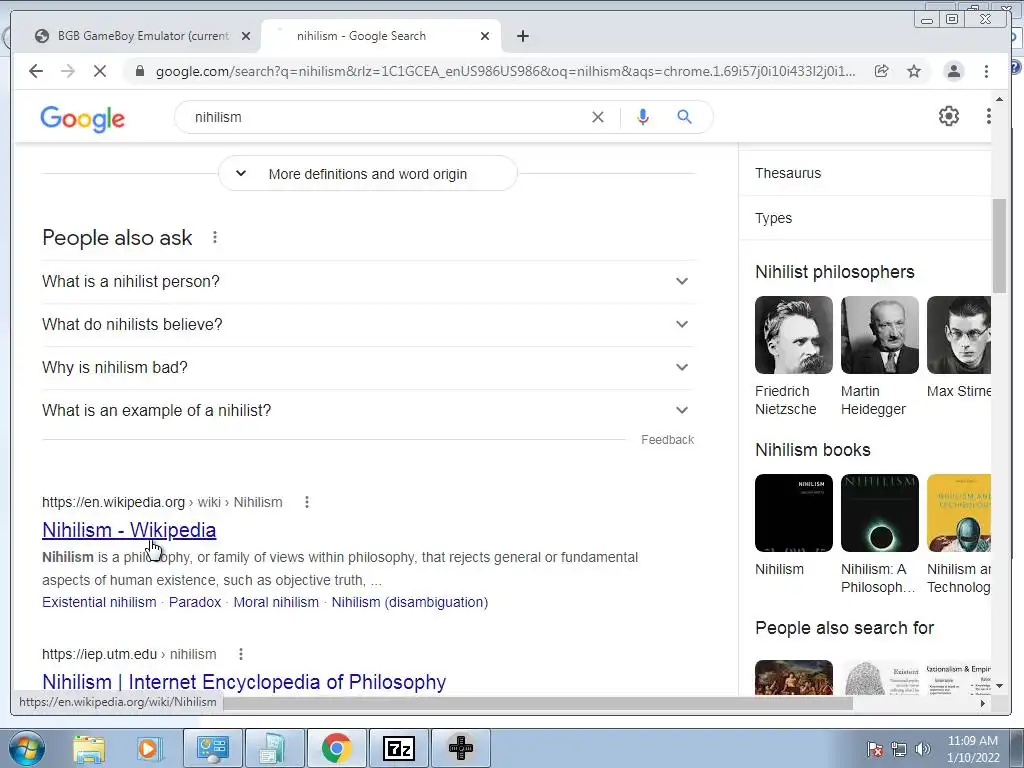Select the Max Stirner portrait

click(x=959, y=335)
